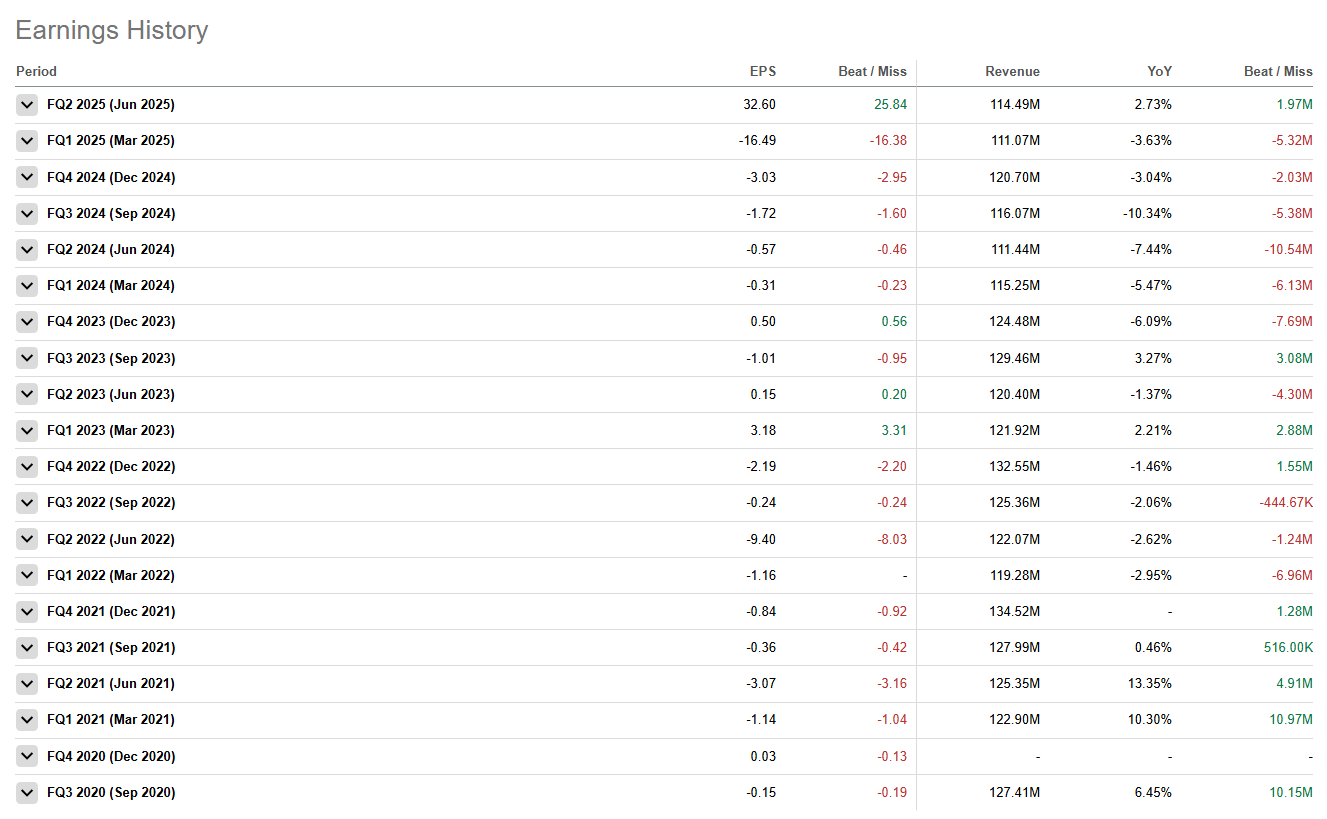This screenshot has height=819, width=1327.
Task: Open the FQ2 2022 (Jun 2022) dropdown arrow
Action: 27,539
